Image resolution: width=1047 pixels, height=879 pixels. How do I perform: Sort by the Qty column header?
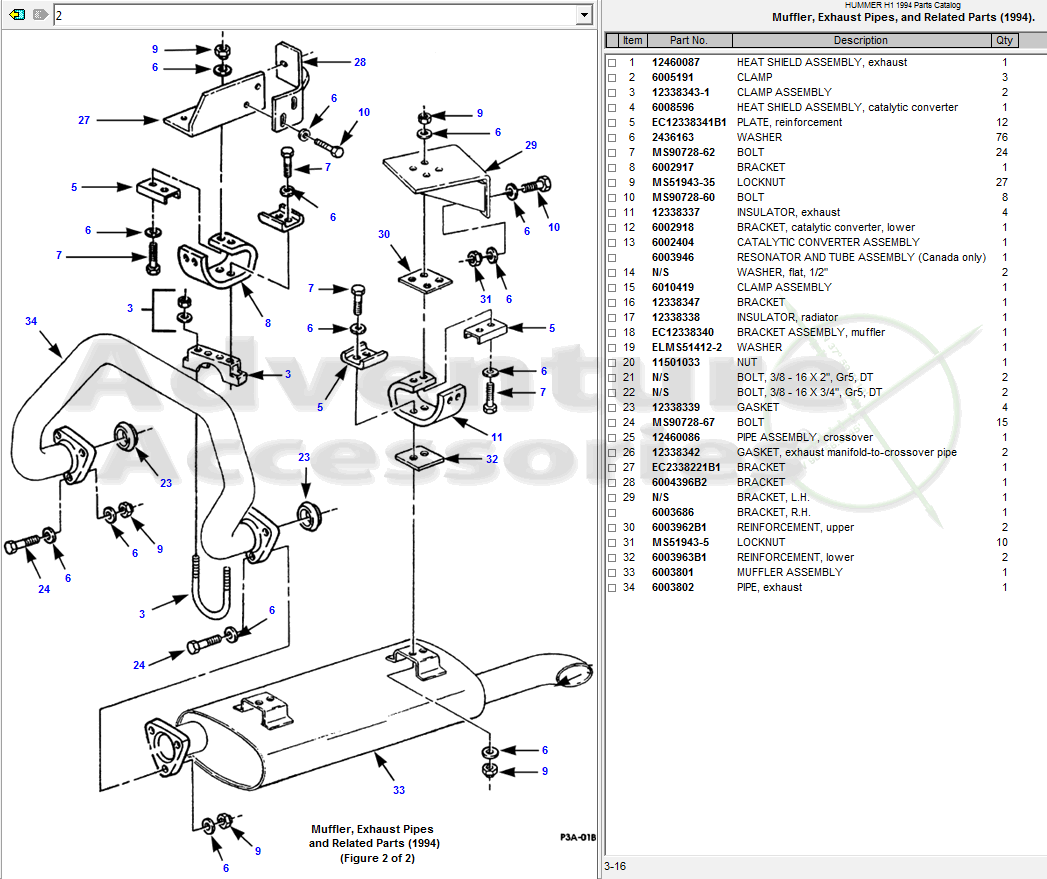coord(1004,40)
